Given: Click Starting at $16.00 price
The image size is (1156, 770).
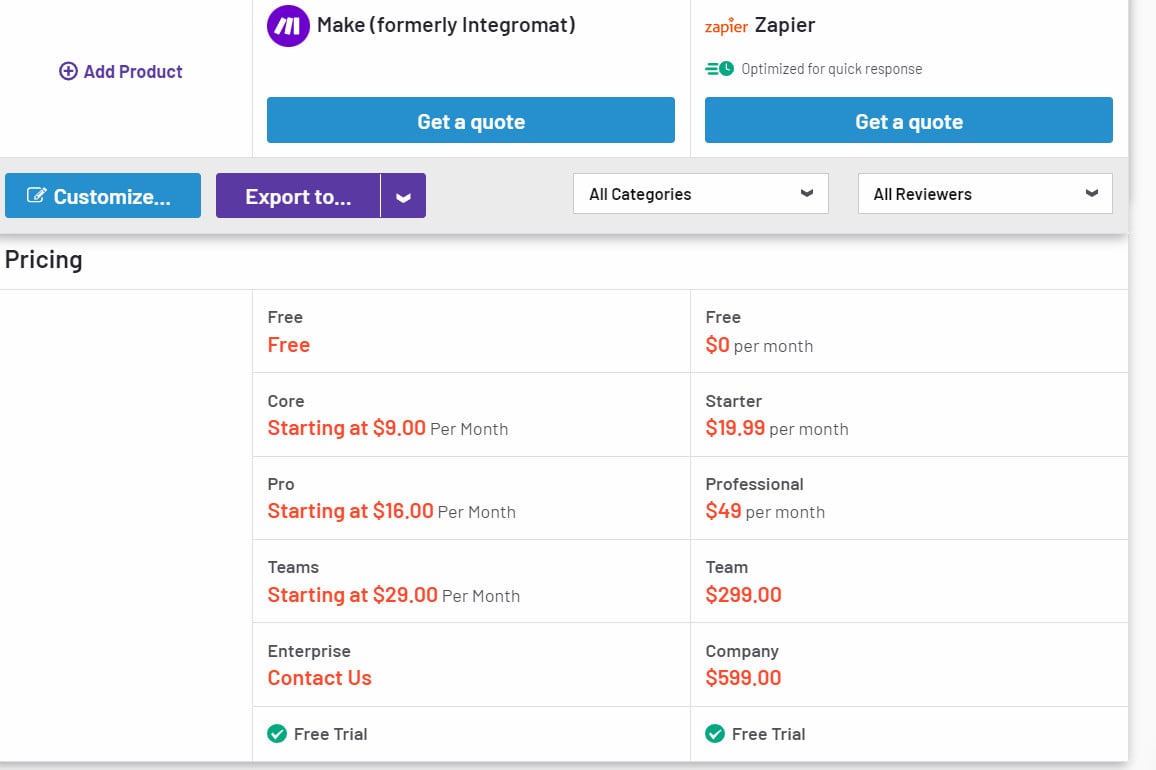Looking at the screenshot, I should [x=350, y=511].
